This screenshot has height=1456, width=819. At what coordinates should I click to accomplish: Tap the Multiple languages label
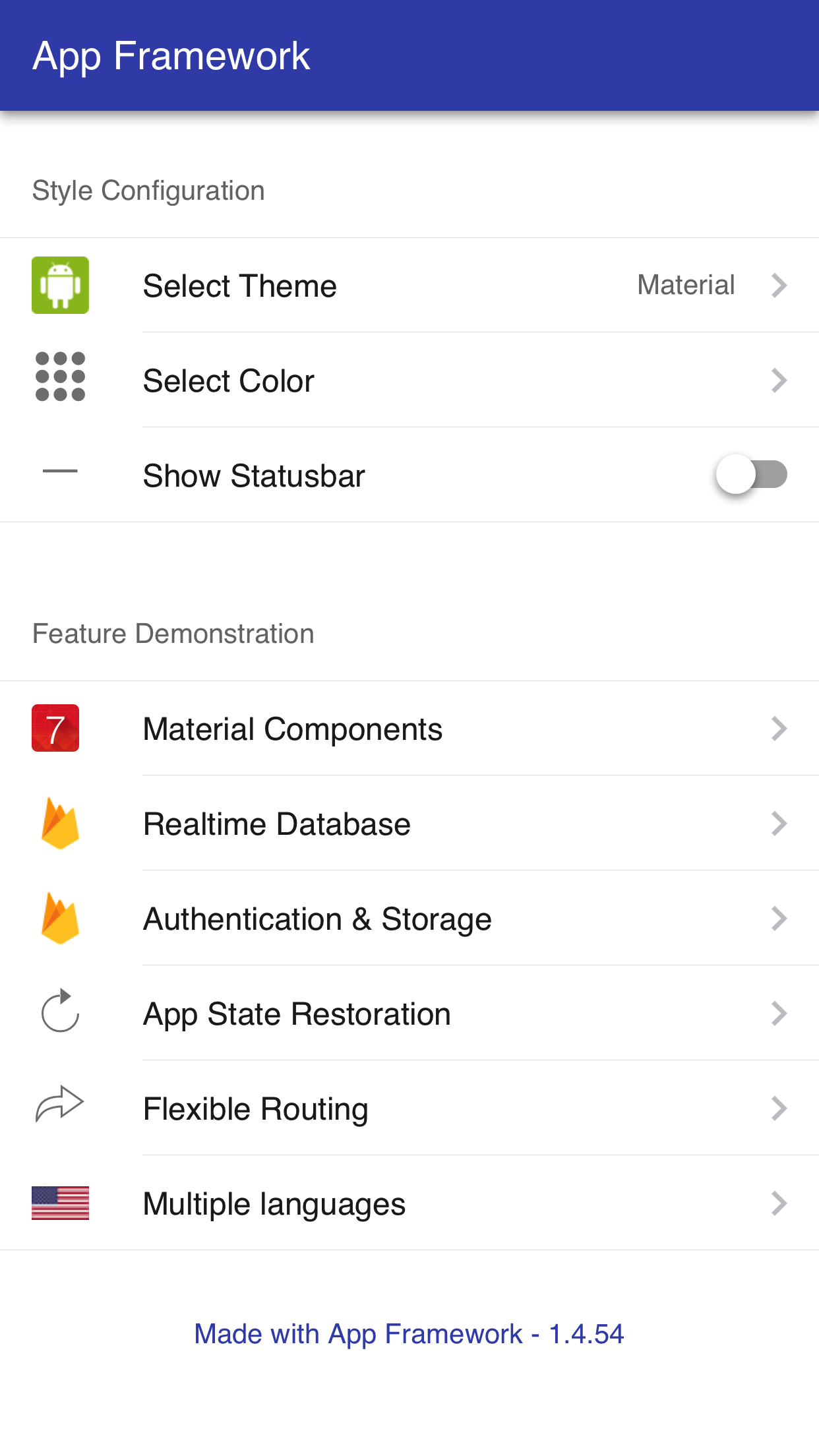pyautogui.click(x=274, y=1204)
